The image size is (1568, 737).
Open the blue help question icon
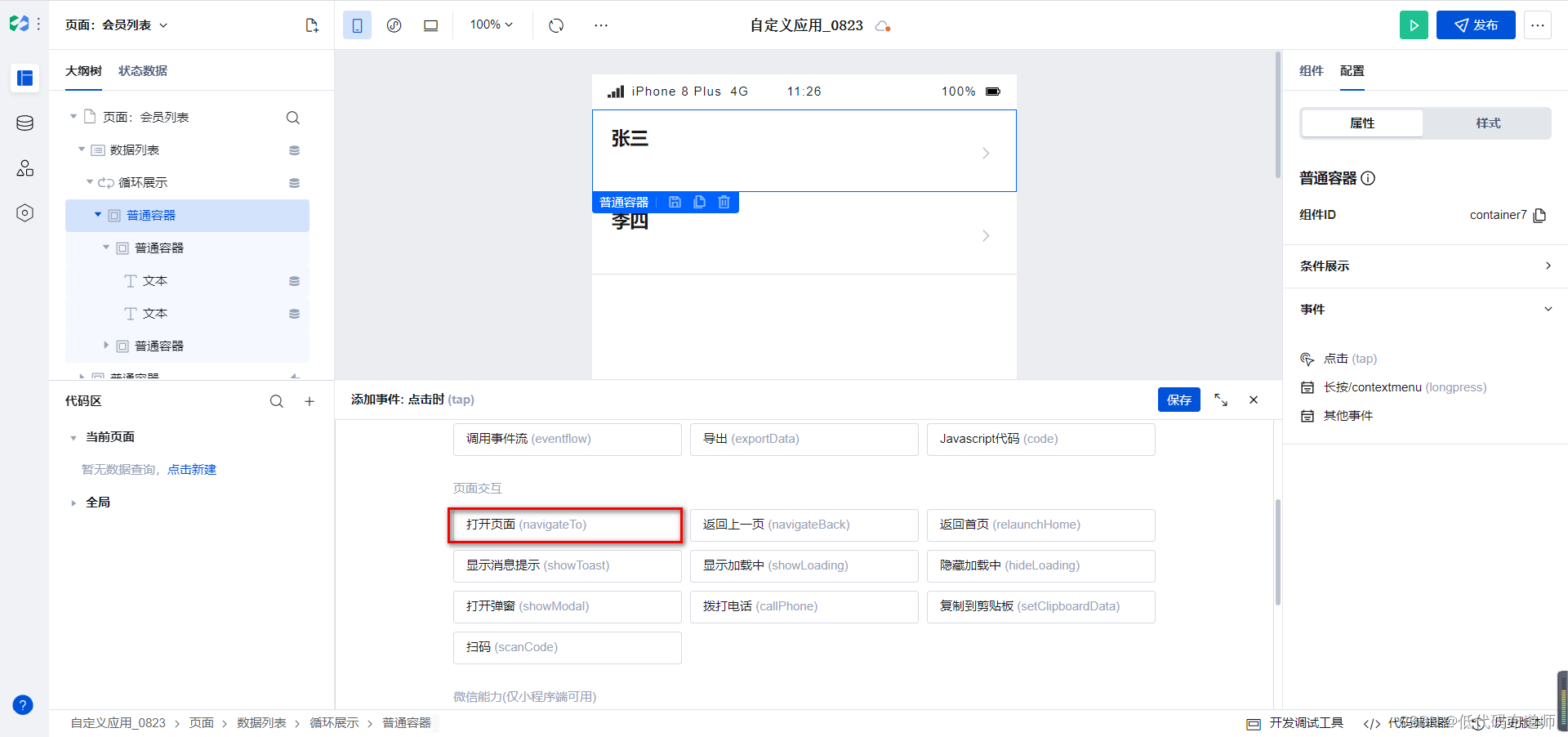(x=23, y=704)
